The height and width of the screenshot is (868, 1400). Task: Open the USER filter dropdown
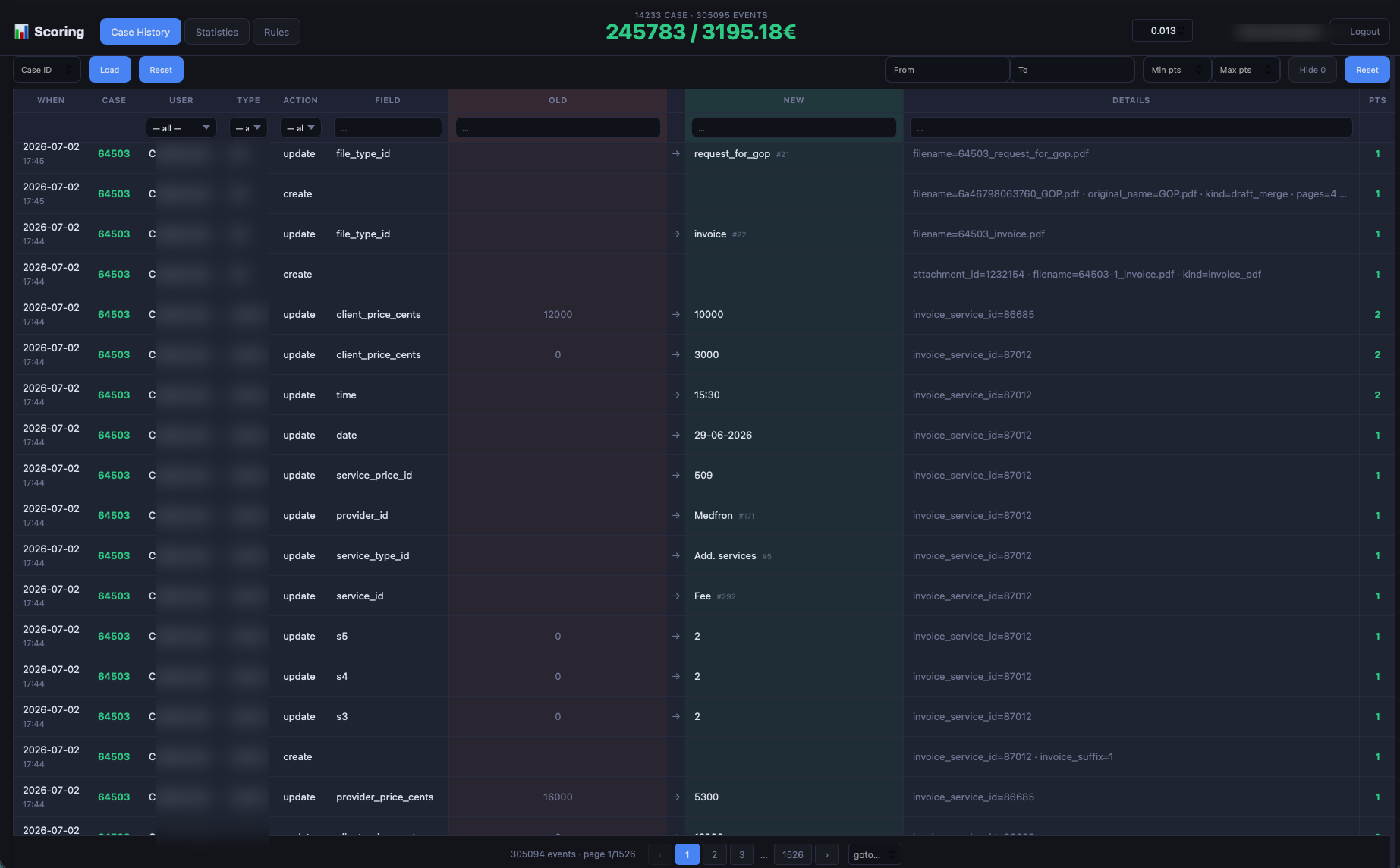pos(181,127)
